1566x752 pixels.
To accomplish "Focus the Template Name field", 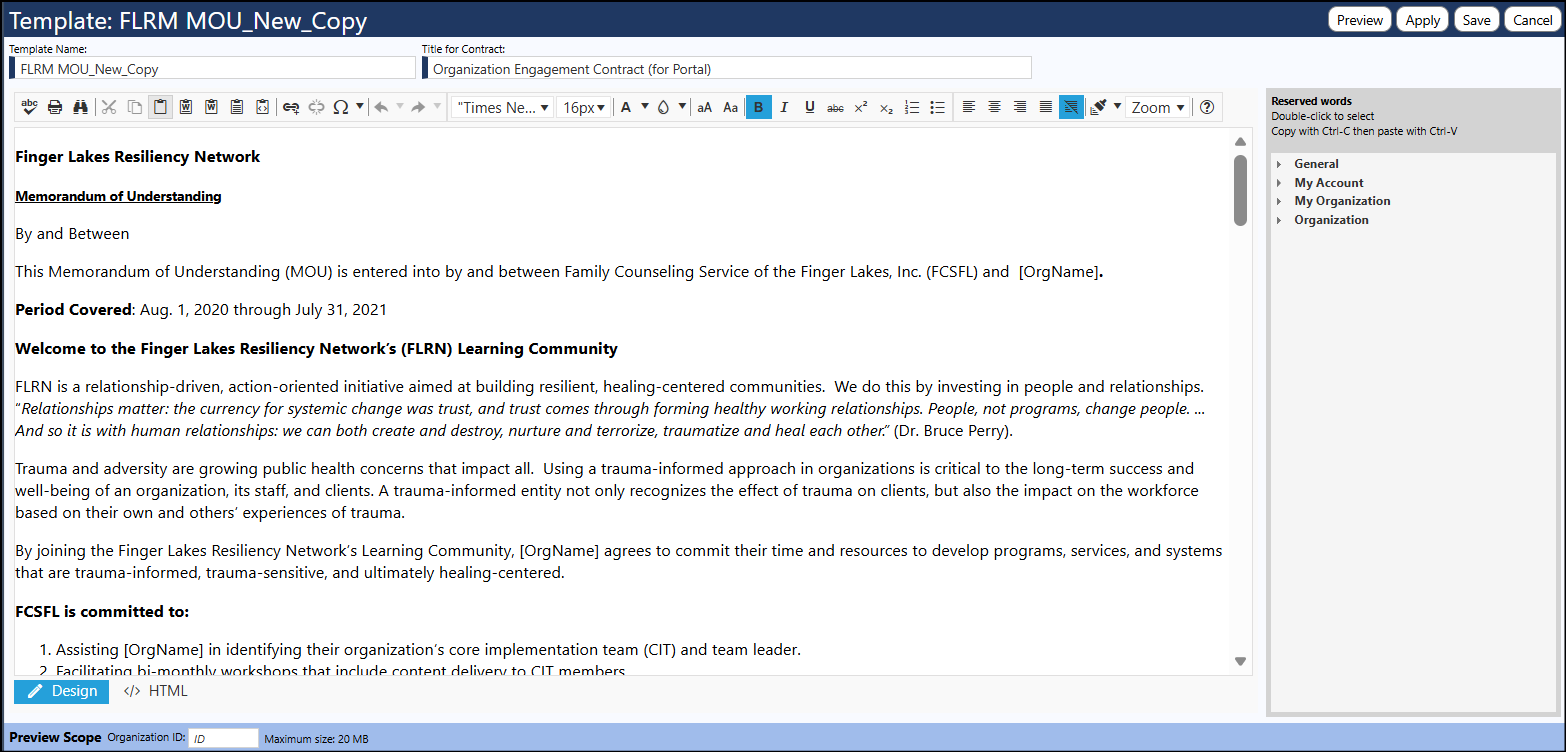I will pos(215,68).
